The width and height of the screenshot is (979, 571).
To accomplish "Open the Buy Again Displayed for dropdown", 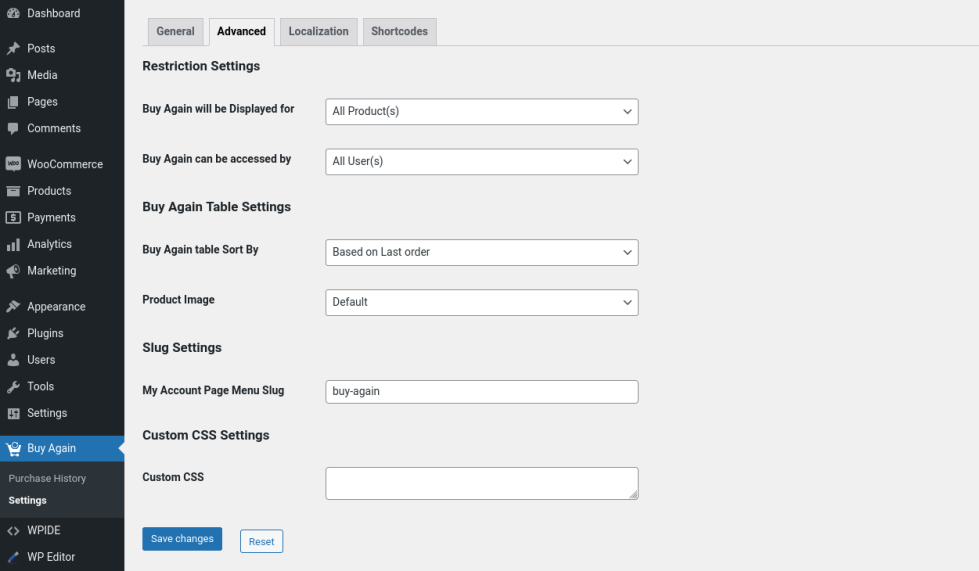I will tap(481, 111).
